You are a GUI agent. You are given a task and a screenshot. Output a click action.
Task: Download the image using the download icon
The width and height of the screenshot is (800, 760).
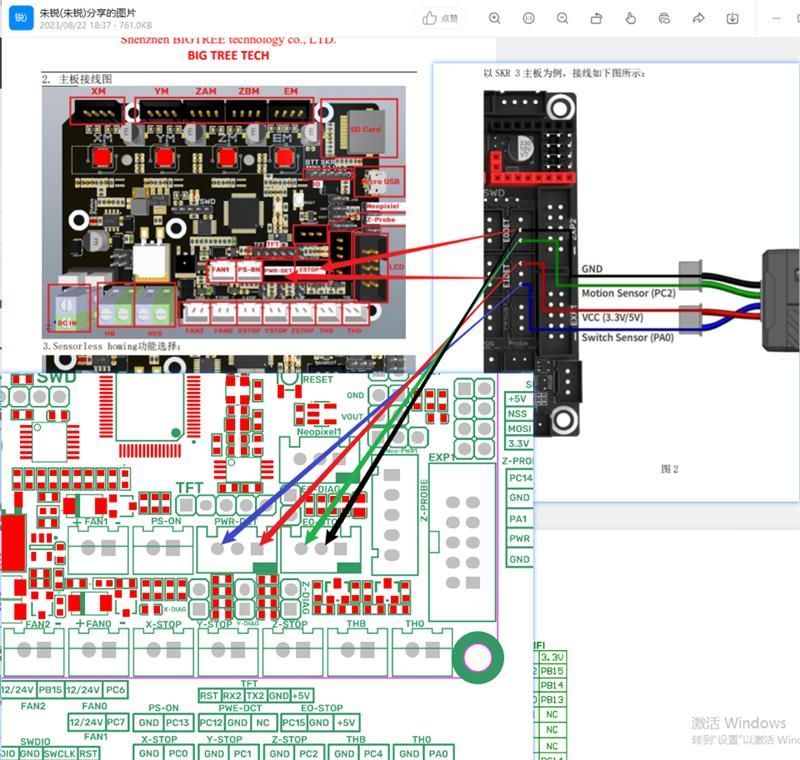click(x=732, y=19)
